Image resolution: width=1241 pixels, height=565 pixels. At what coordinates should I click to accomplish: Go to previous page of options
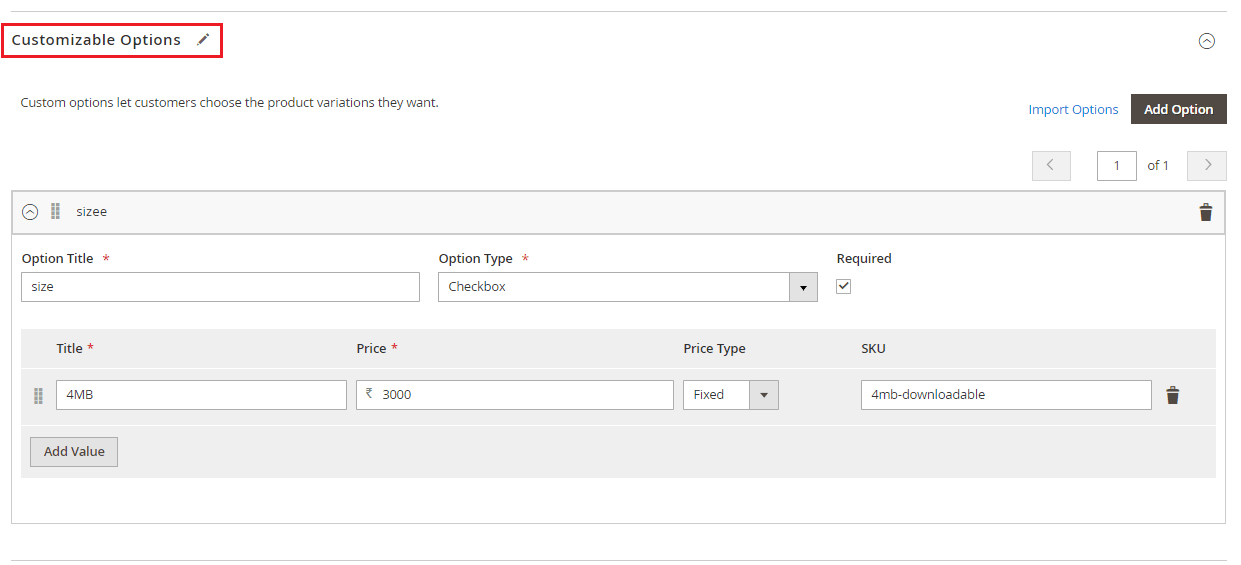tap(1051, 165)
